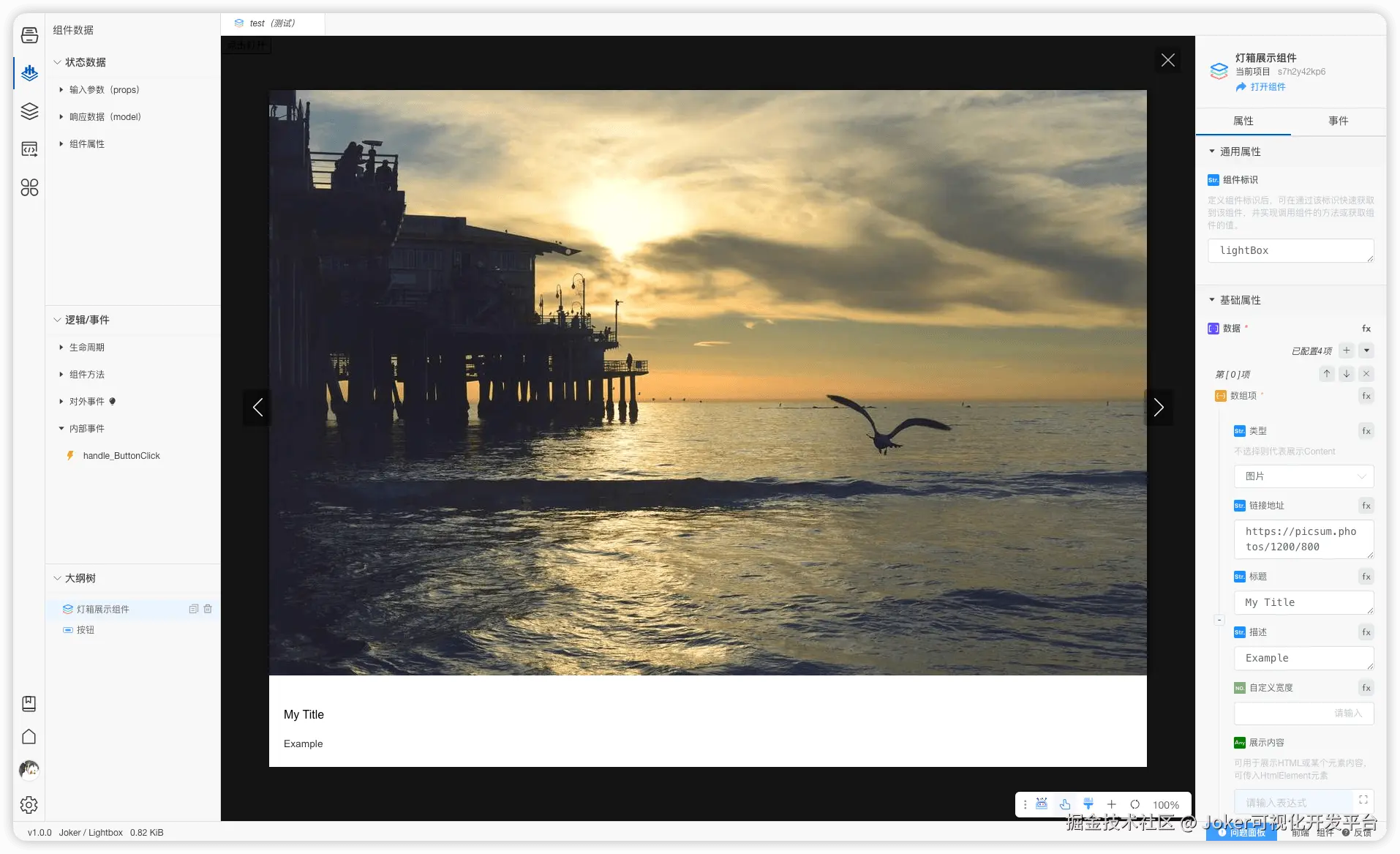The height and width of the screenshot is (854, 1400).
Task: Add a new data item with plus button
Action: pos(1347,351)
